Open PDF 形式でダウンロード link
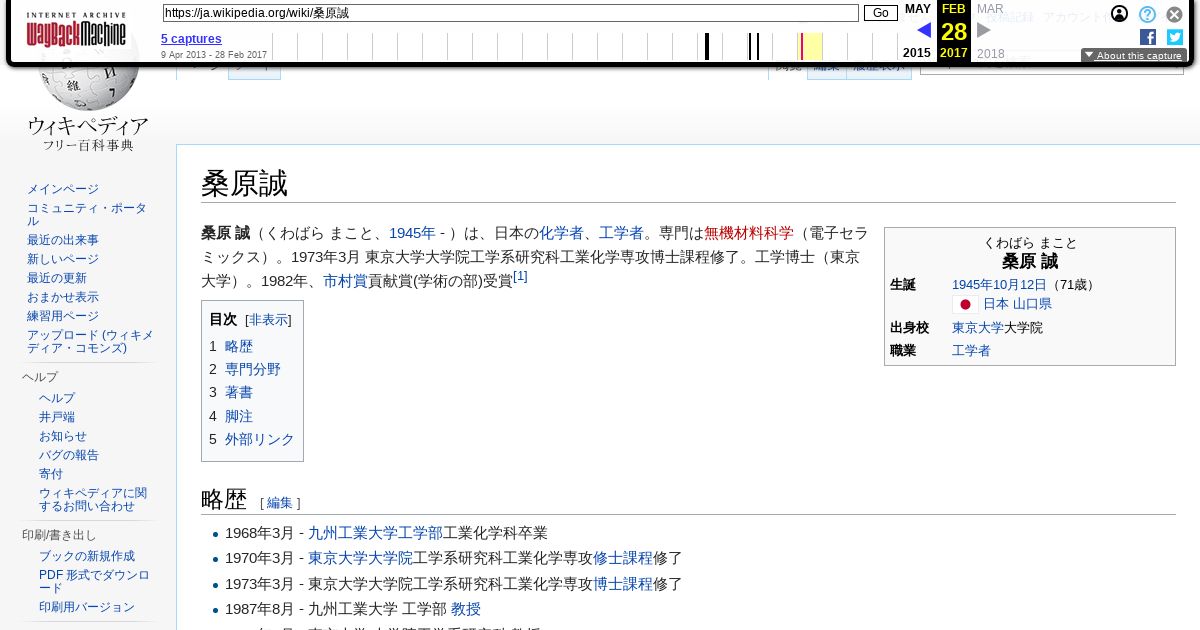 94,581
